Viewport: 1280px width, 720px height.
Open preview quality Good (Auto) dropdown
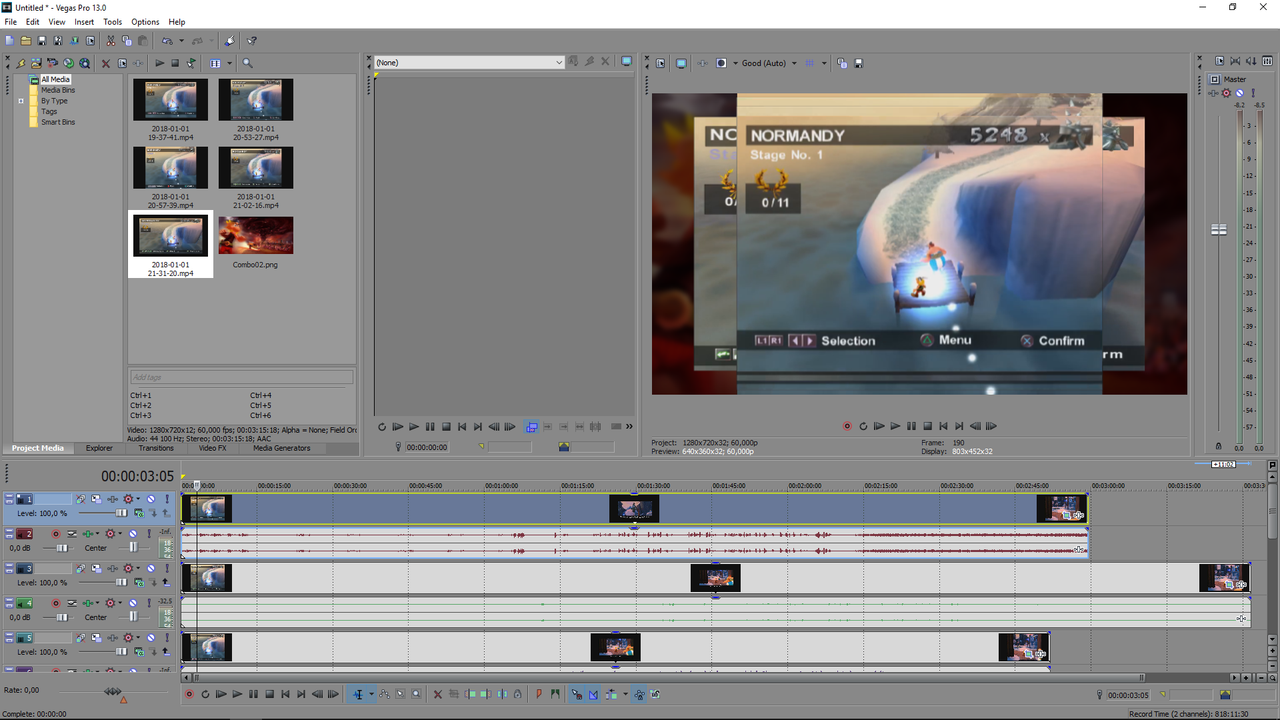pyautogui.click(x=794, y=63)
